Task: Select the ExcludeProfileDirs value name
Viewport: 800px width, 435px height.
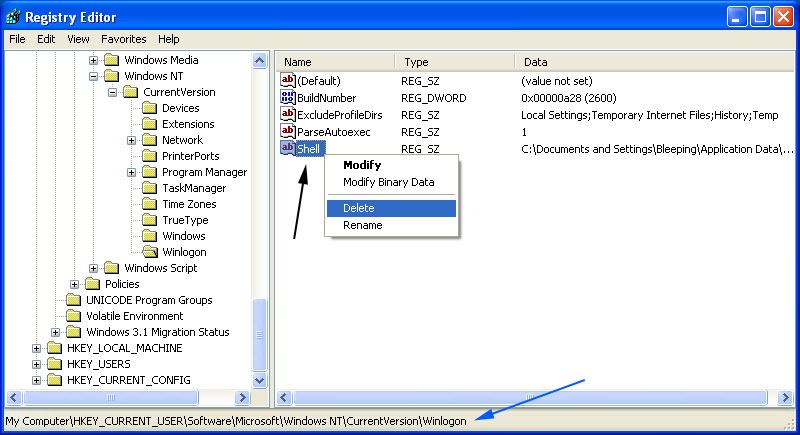Action: [340, 115]
